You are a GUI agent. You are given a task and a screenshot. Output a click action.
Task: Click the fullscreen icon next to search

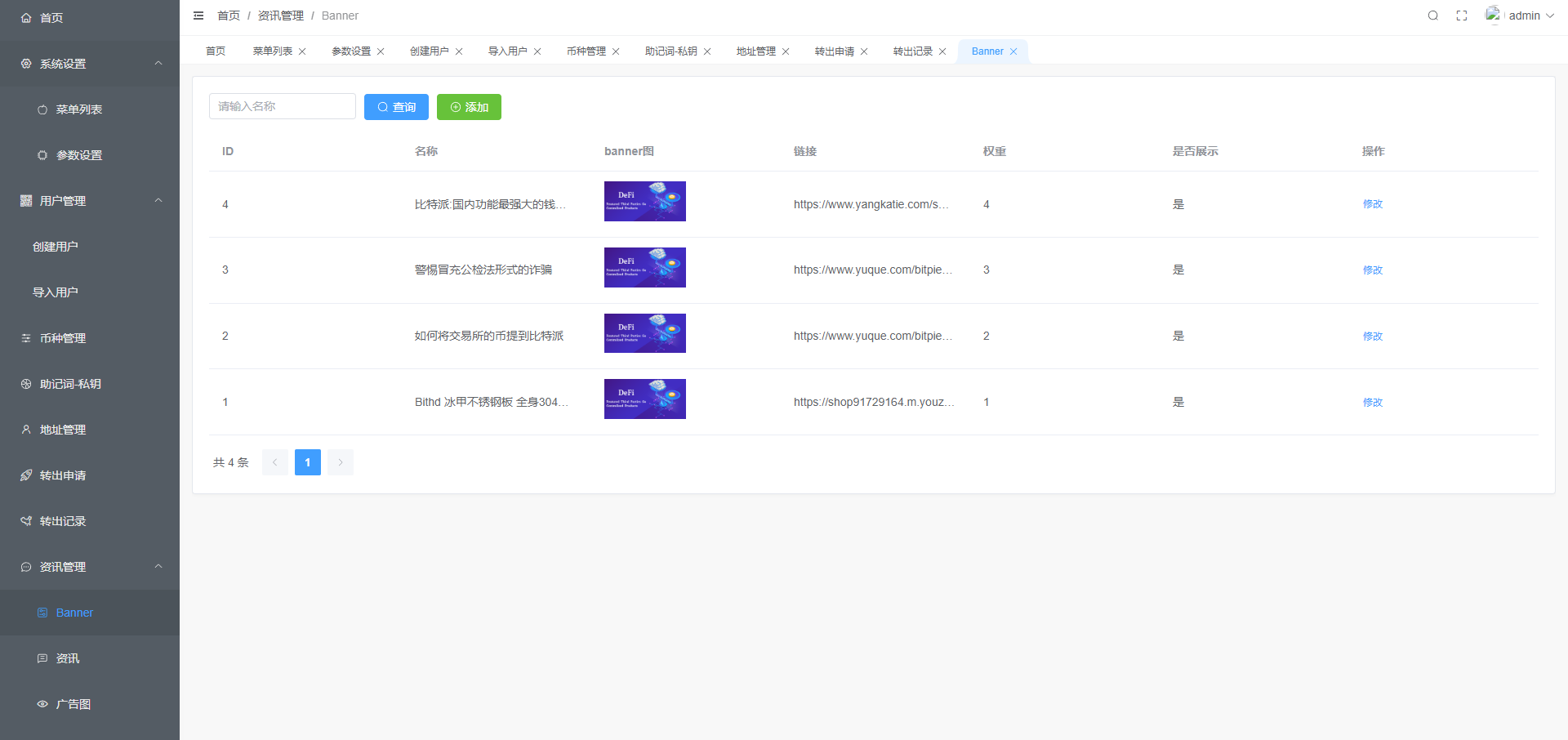point(1462,16)
